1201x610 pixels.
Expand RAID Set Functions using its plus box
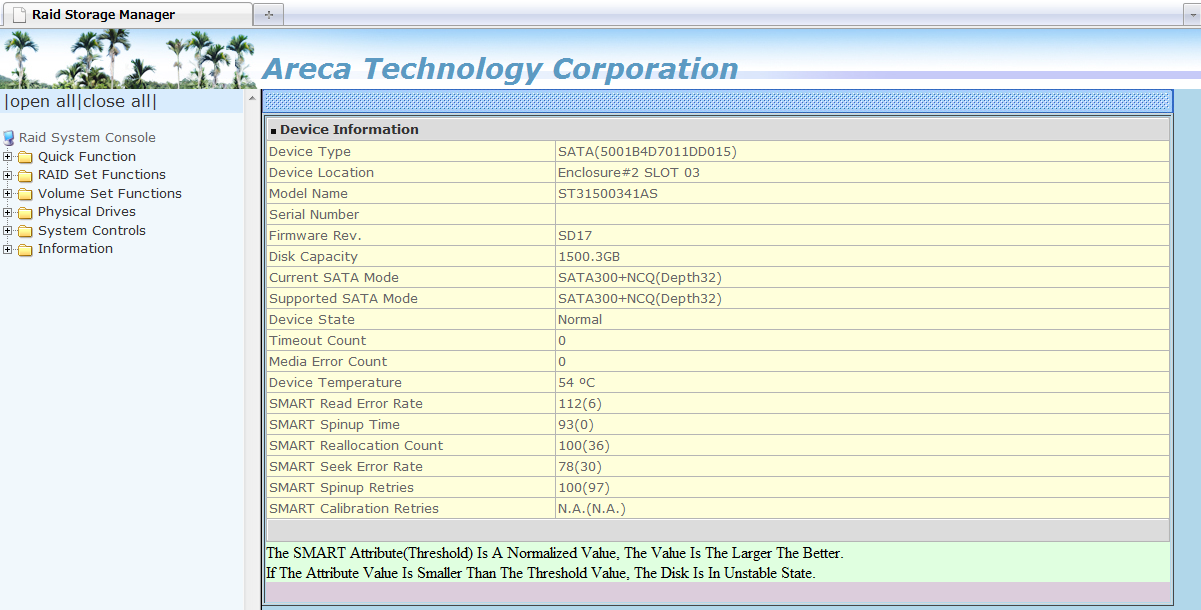[x=8, y=175]
